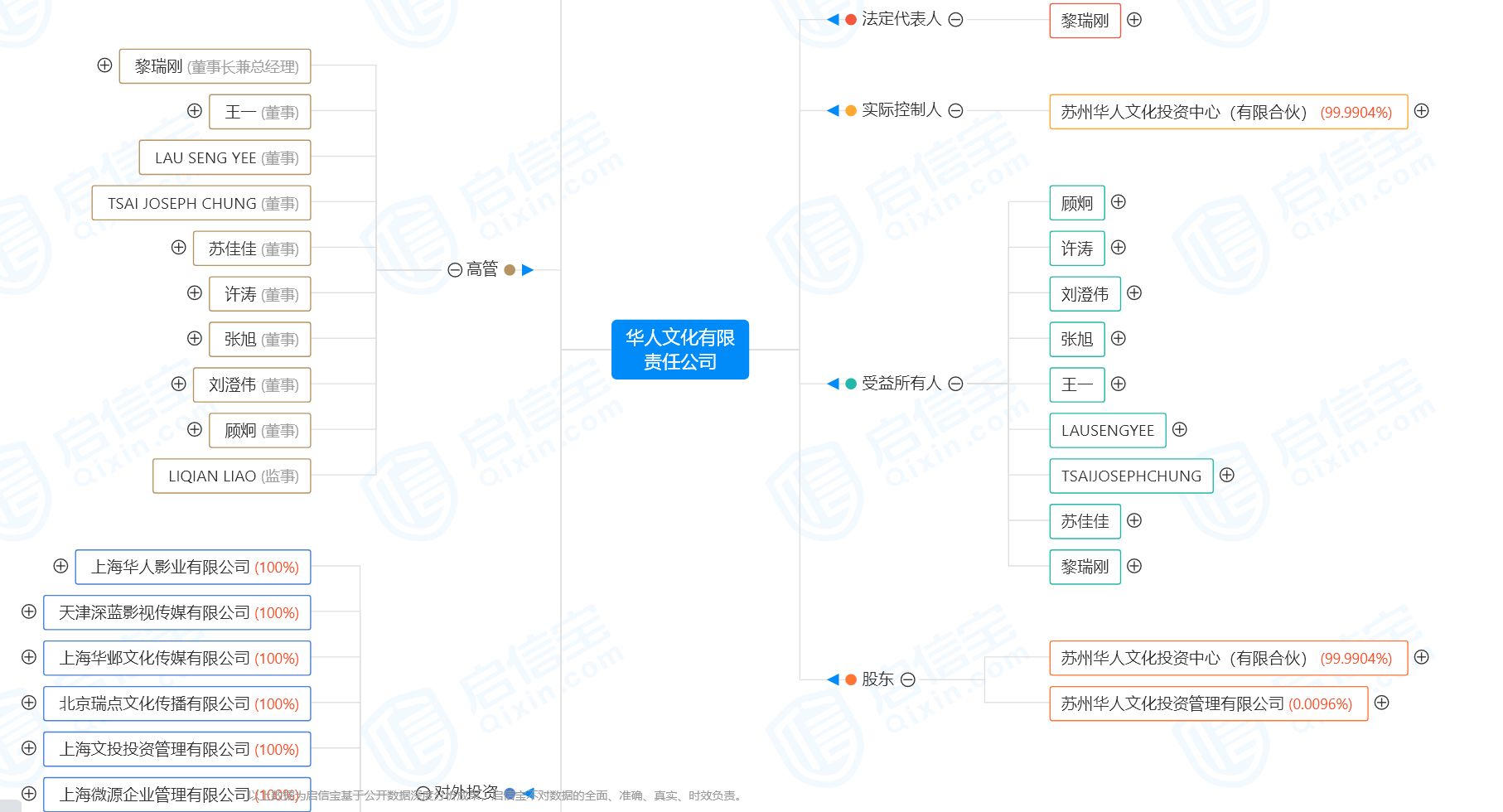Expand the 刘澄伟 beneficiary node
Screen dimensions: 1503x812
[x=1135, y=293]
